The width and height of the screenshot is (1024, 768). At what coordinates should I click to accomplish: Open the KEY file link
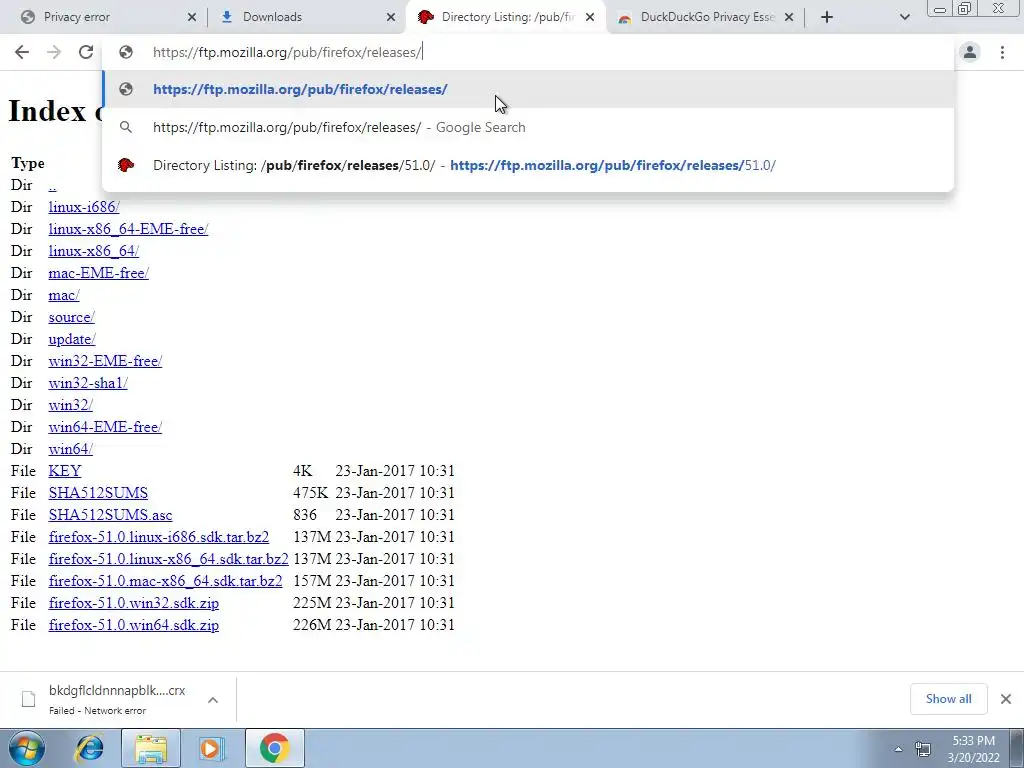coord(65,471)
